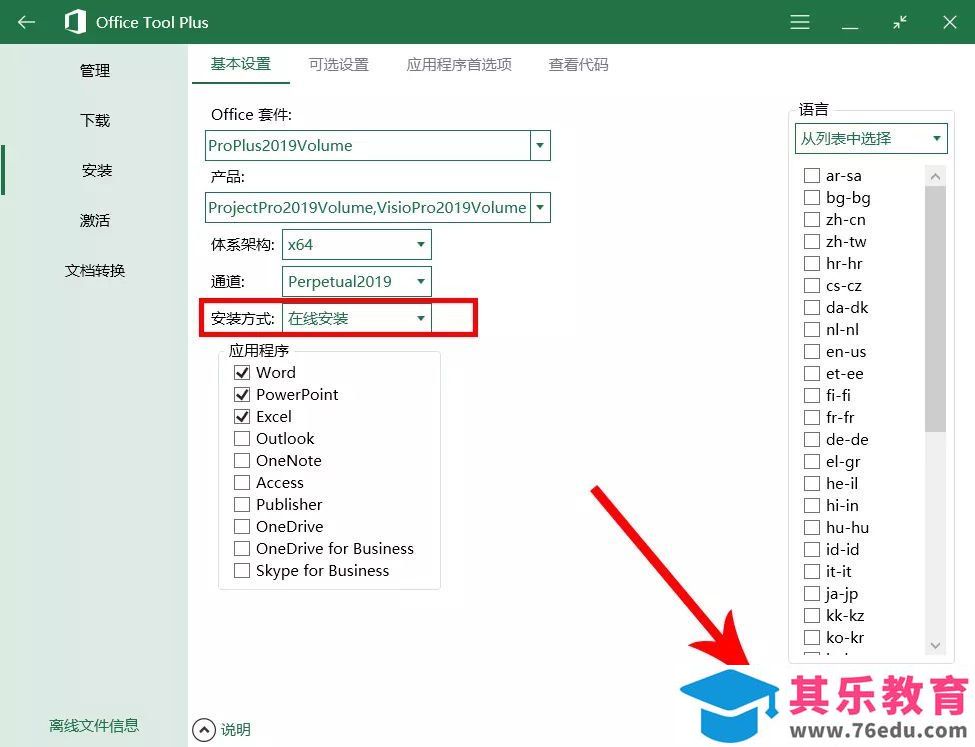Check the el-gr language

pos(811,462)
